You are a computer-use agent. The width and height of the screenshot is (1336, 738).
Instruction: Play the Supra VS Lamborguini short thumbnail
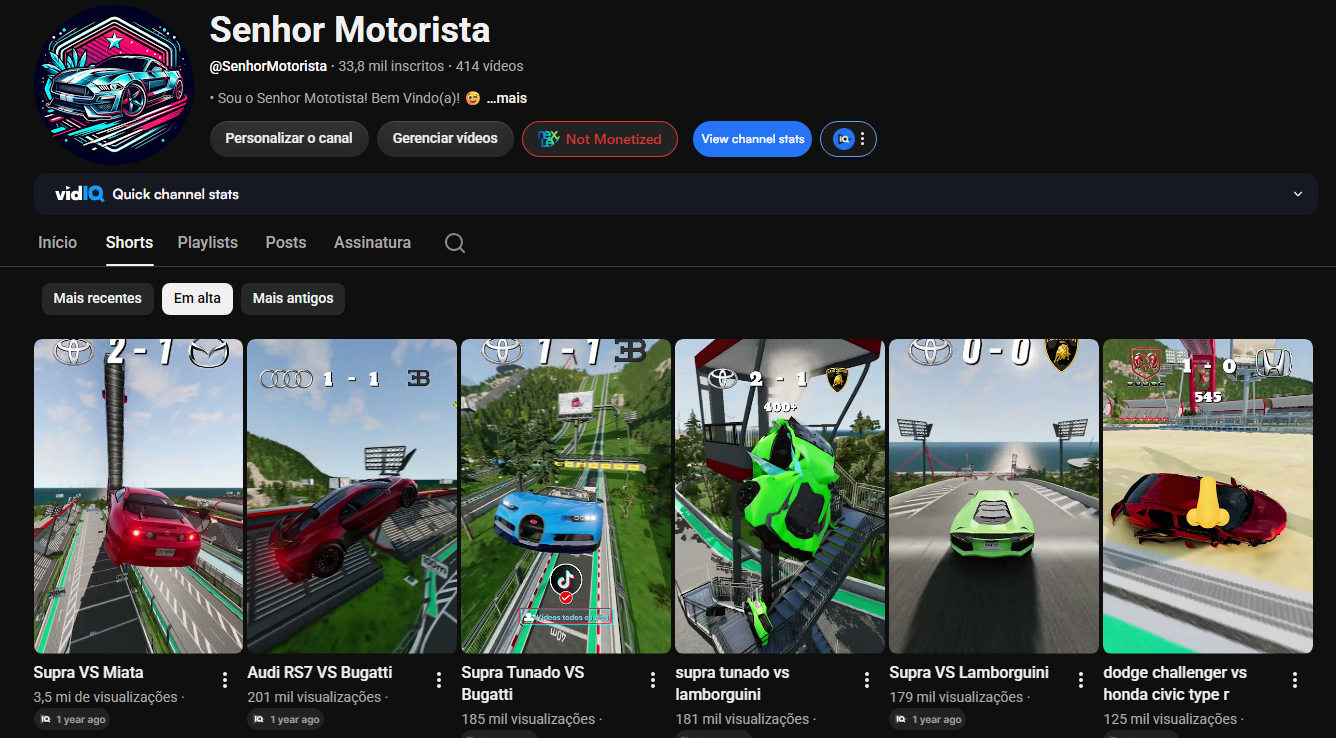tap(994, 496)
